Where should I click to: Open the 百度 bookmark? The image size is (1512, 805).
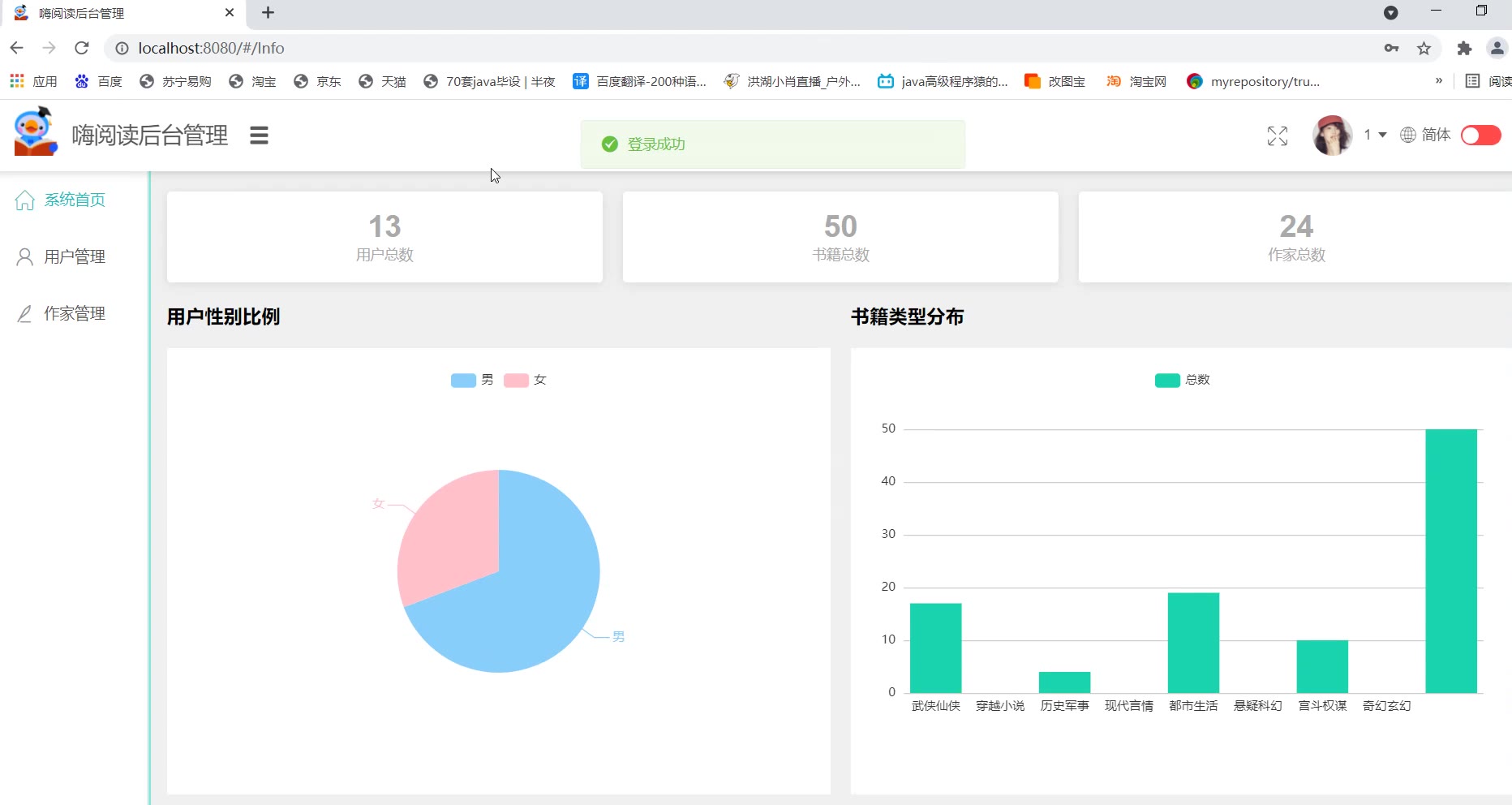[98, 81]
